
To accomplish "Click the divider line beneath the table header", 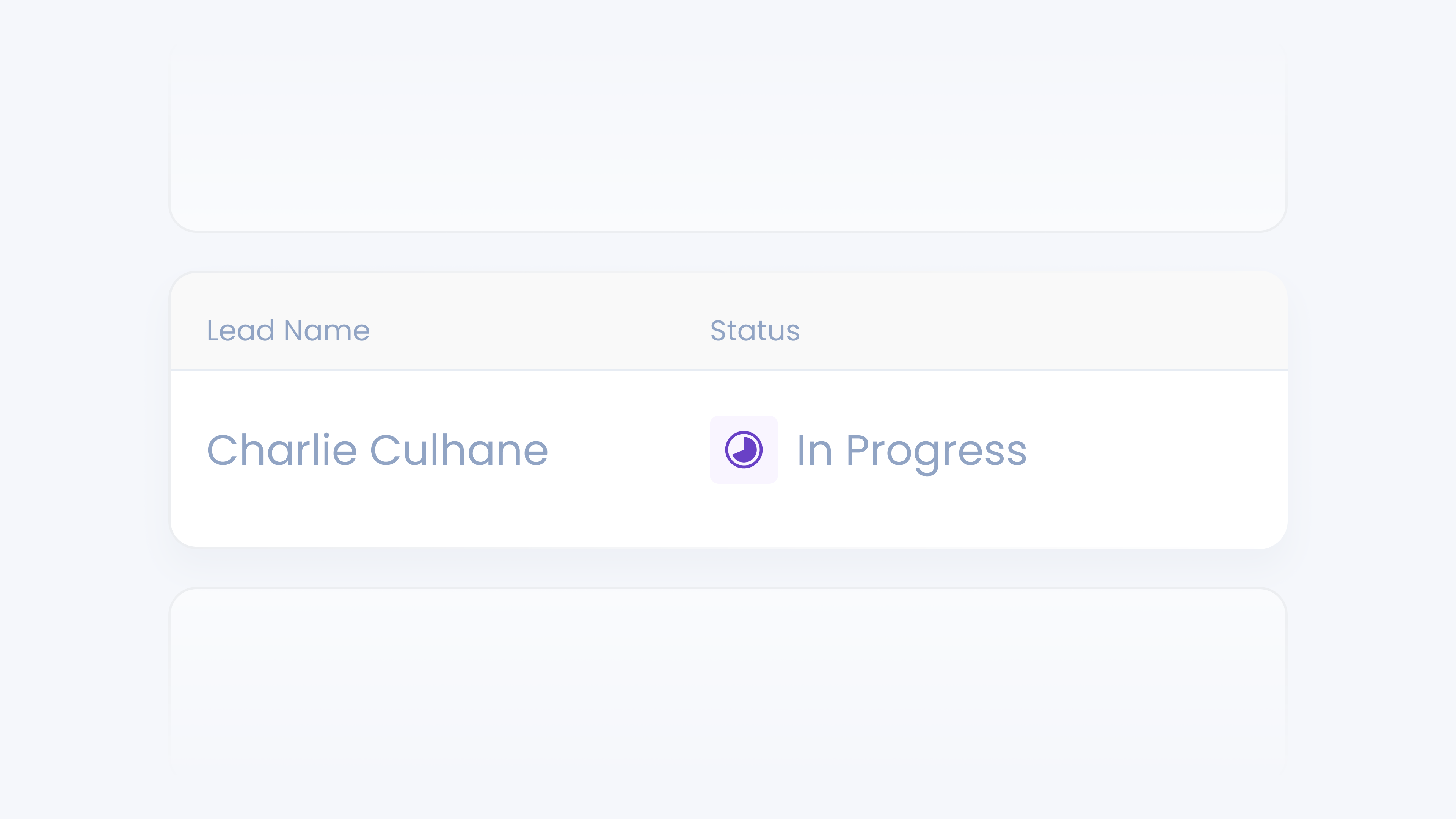I will point(728,370).
